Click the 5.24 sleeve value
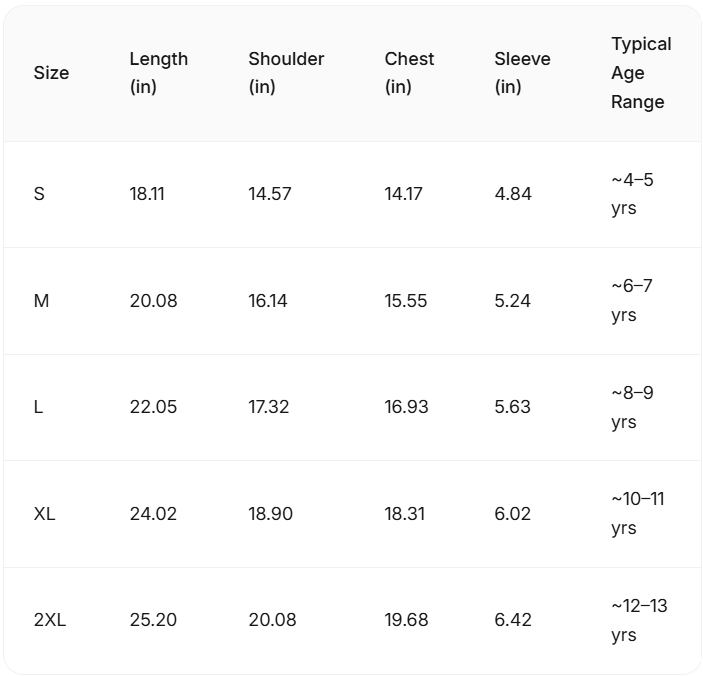This screenshot has height=676, width=703. (x=513, y=301)
